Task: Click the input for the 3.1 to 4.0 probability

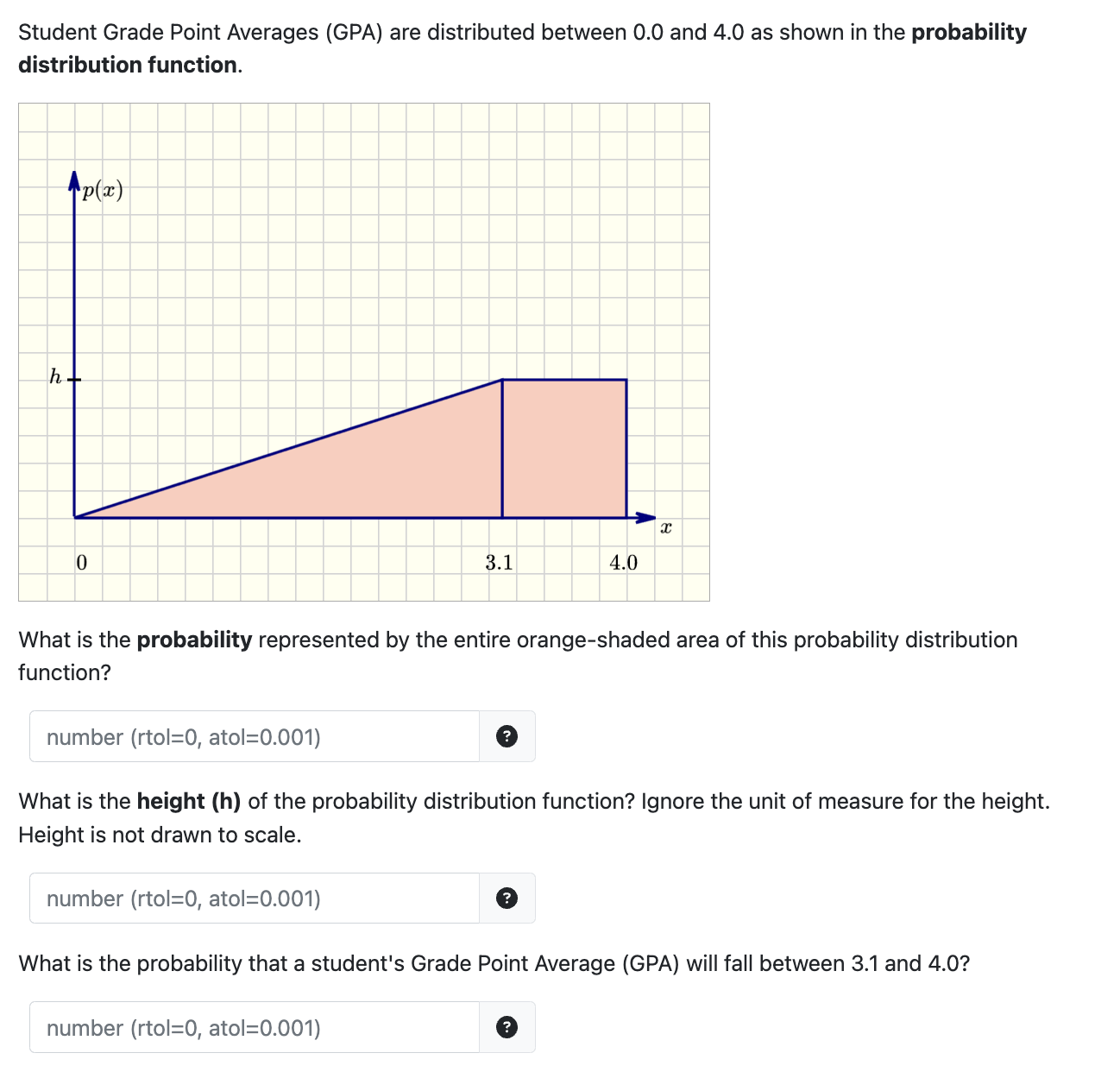Action: (x=250, y=1027)
